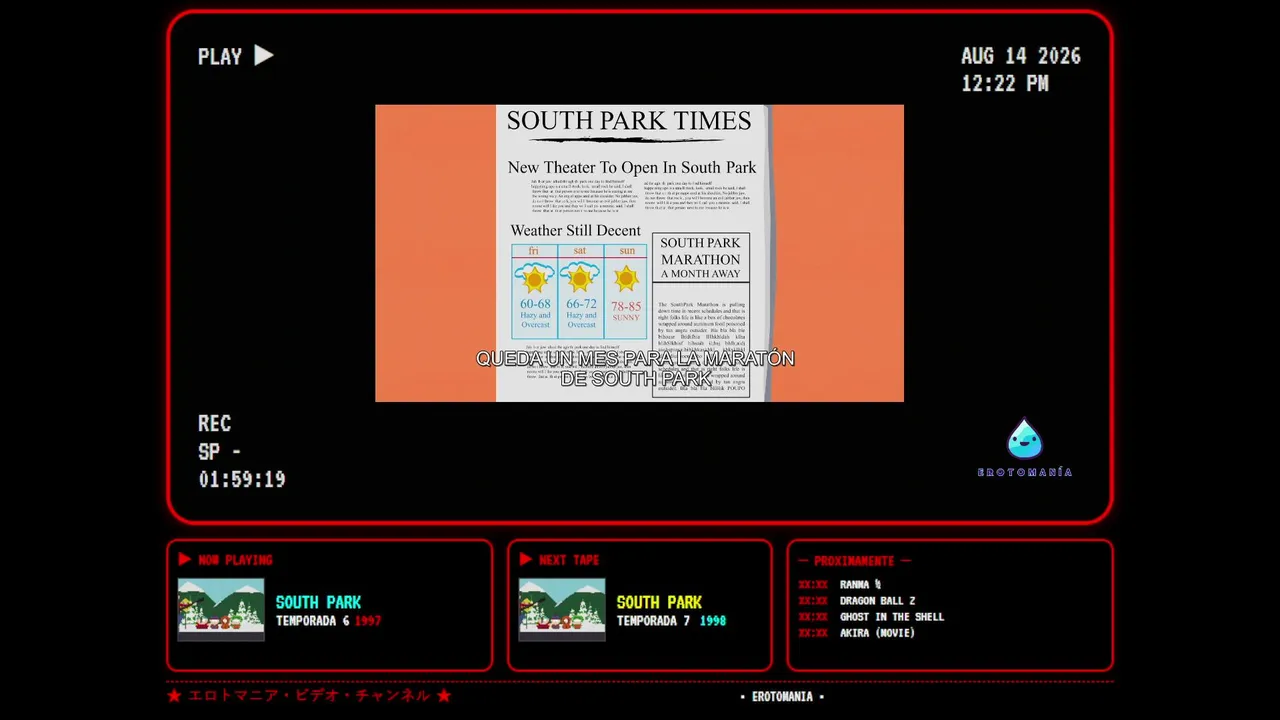Click the Sunday sunny weather icon
The width and height of the screenshot is (1280, 720).
click(x=627, y=278)
